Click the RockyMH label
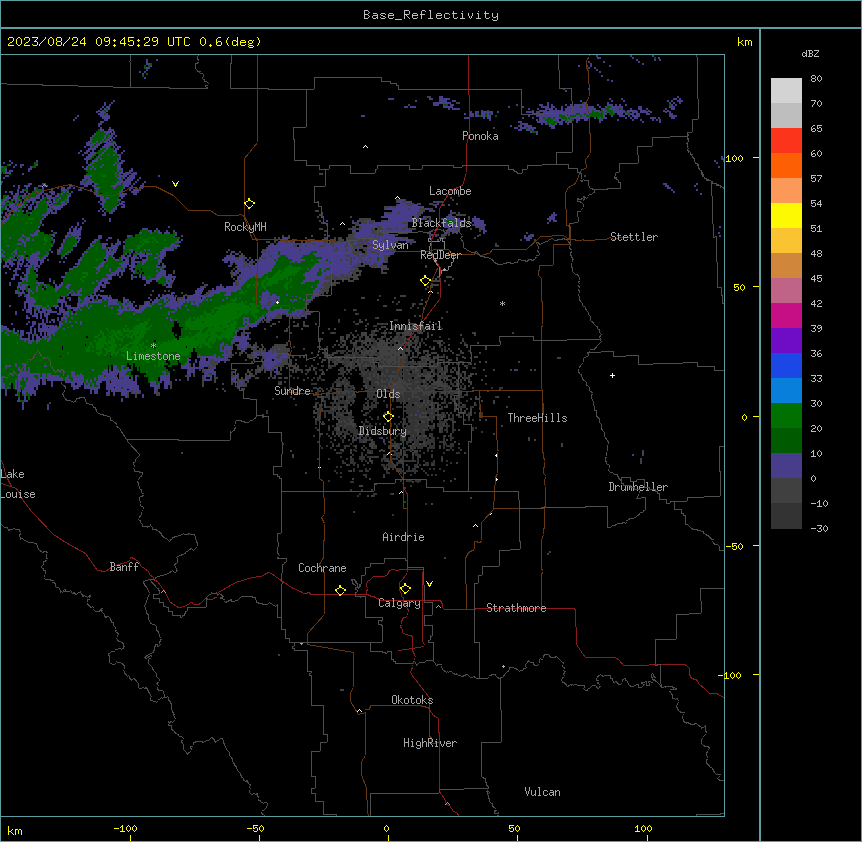Image resolution: width=862 pixels, height=842 pixels. (245, 227)
